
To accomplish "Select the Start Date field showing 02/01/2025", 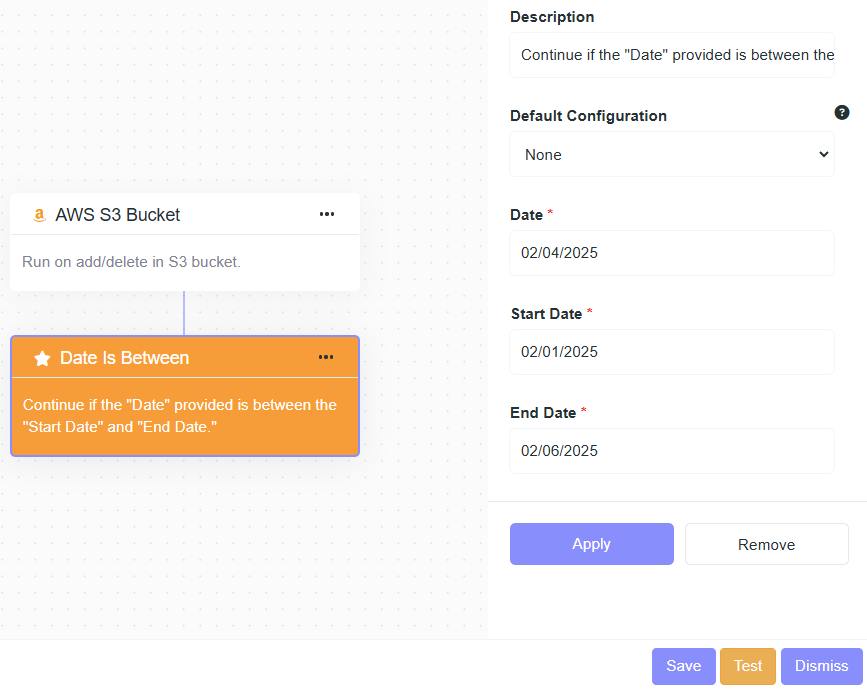I will (x=671, y=352).
